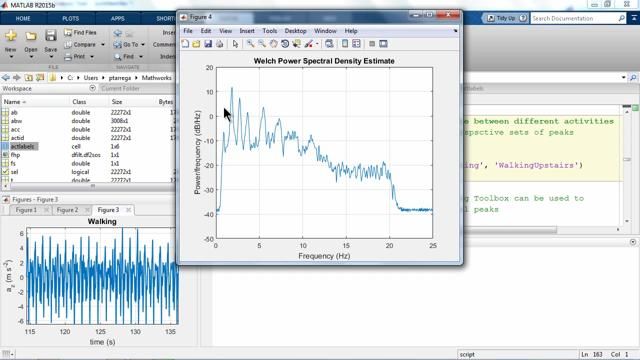Switch to the HOME ribbon tab
This screenshot has width=640, height=360.
click(23, 18)
